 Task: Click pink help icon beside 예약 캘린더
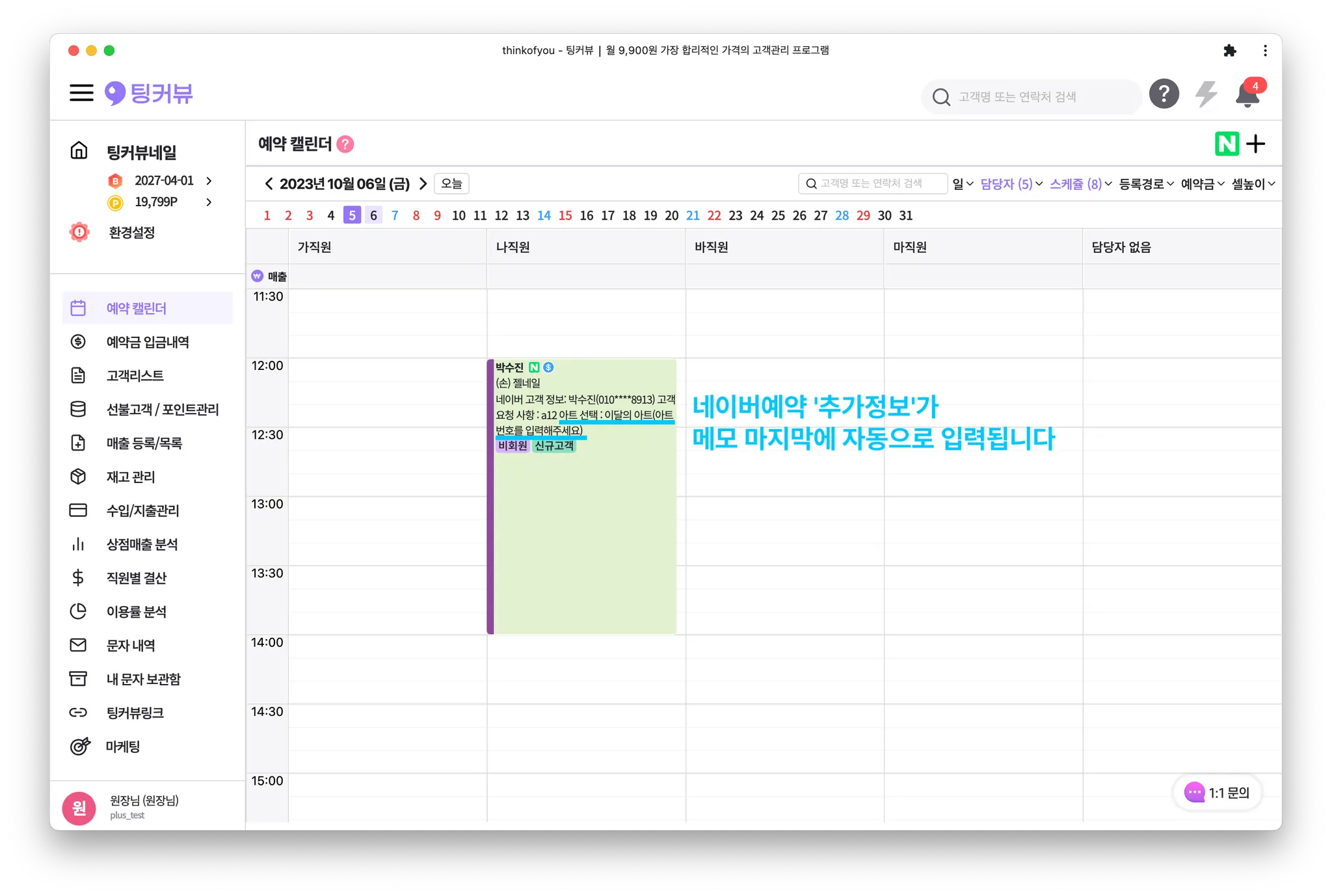pyautogui.click(x=345, y=144)
